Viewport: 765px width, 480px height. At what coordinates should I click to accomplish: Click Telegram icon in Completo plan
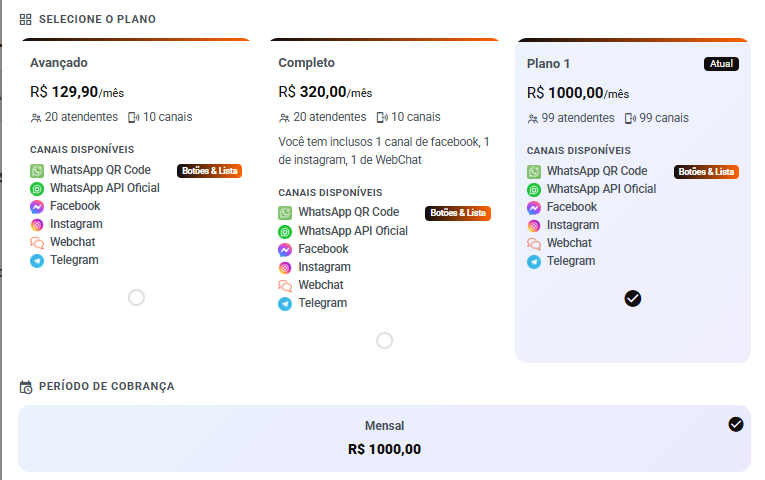point(285,303)
